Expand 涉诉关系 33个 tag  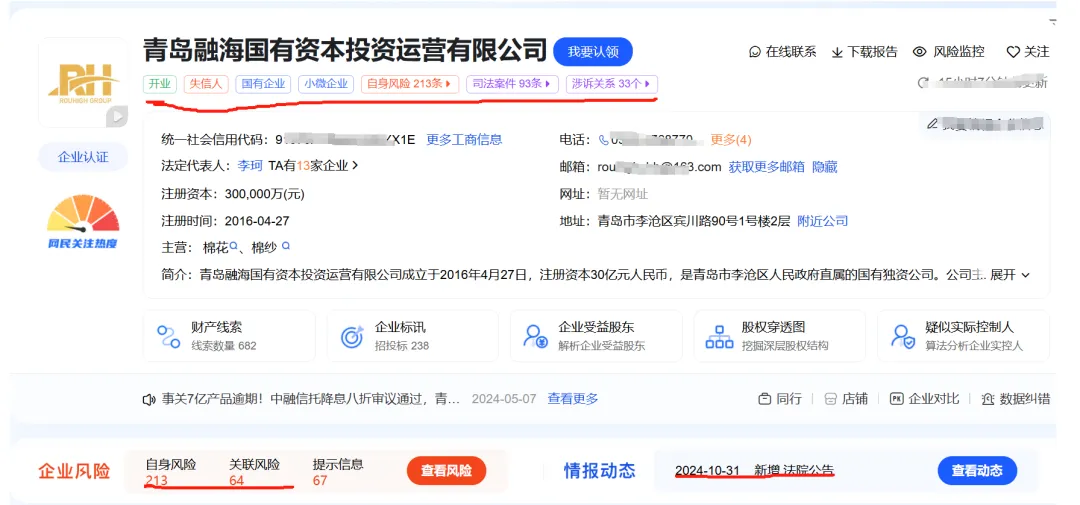[x=612, y=84]
